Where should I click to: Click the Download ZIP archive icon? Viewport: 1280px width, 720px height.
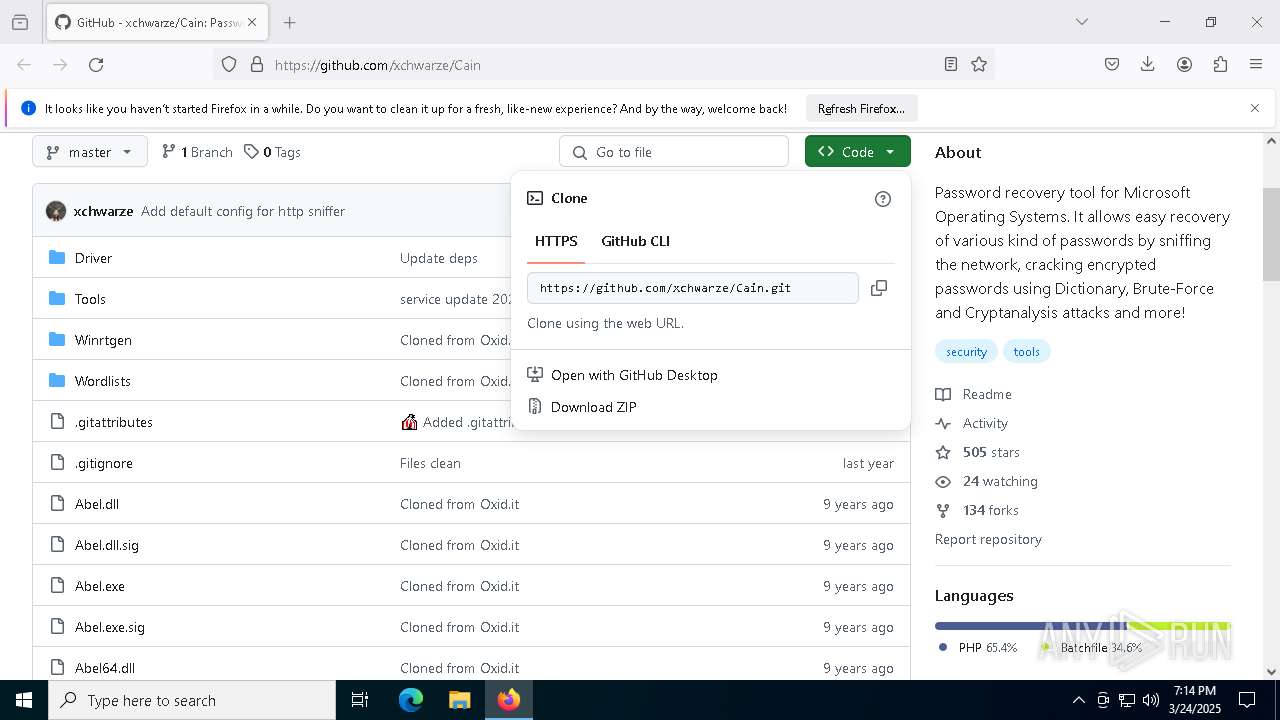pos(535,407)
